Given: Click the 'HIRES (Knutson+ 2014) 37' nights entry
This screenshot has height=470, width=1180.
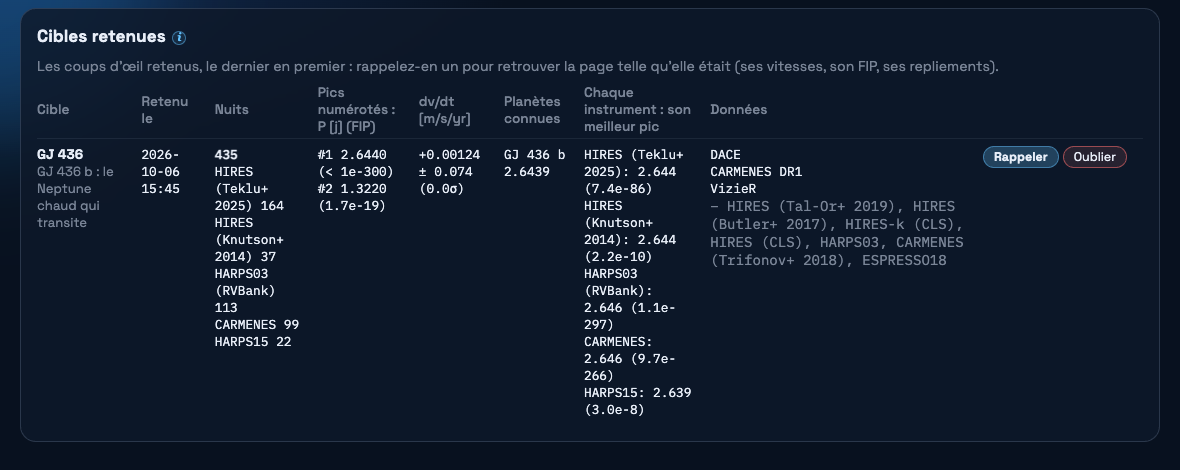Looking at the screenshot, I should [248, 240].
